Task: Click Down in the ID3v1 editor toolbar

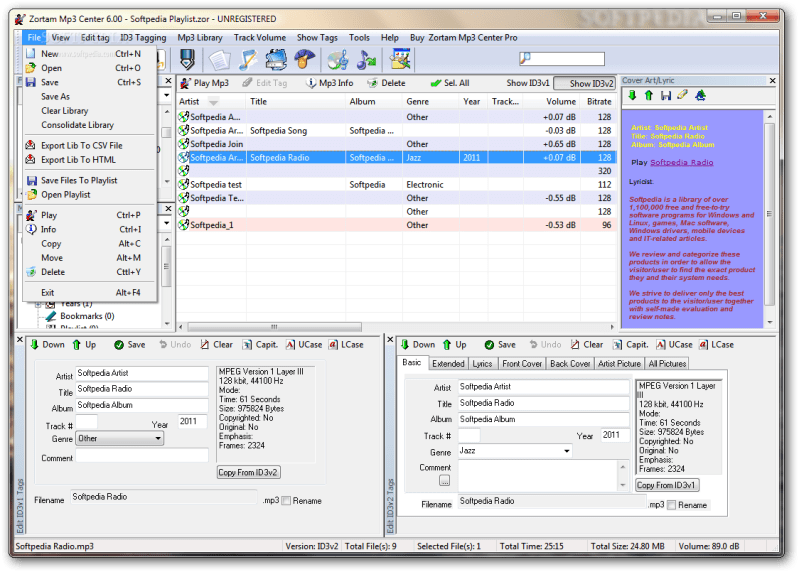Action: point(47,345)
